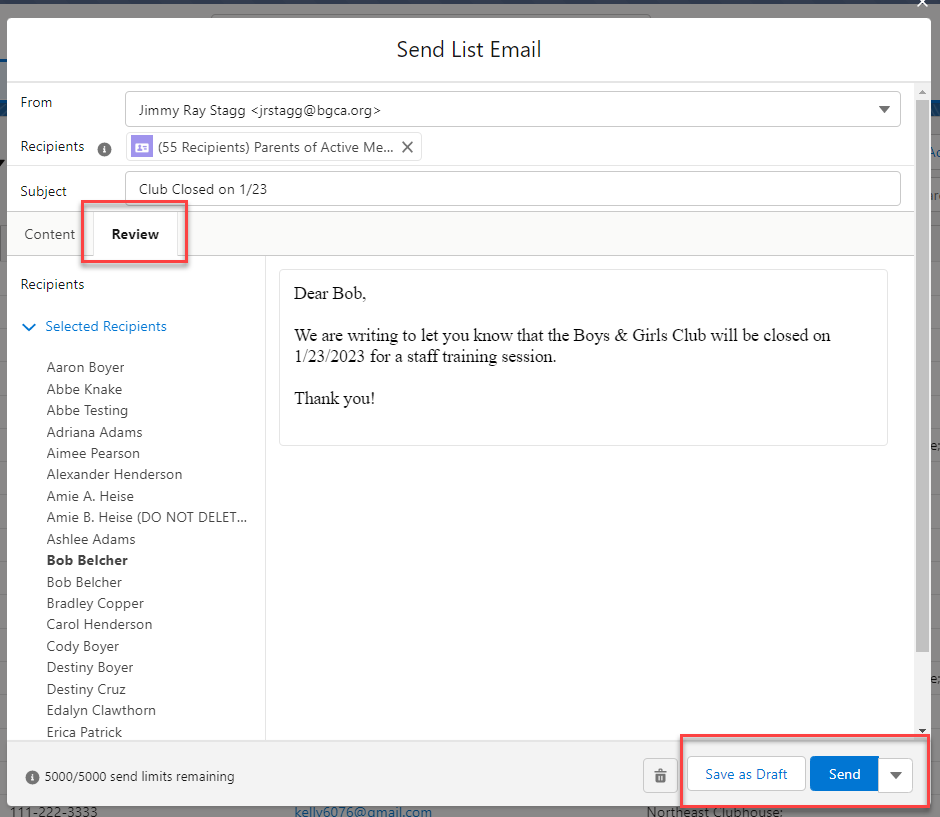
Task: Switch to the Content tab
Action: tap(48, 234)
